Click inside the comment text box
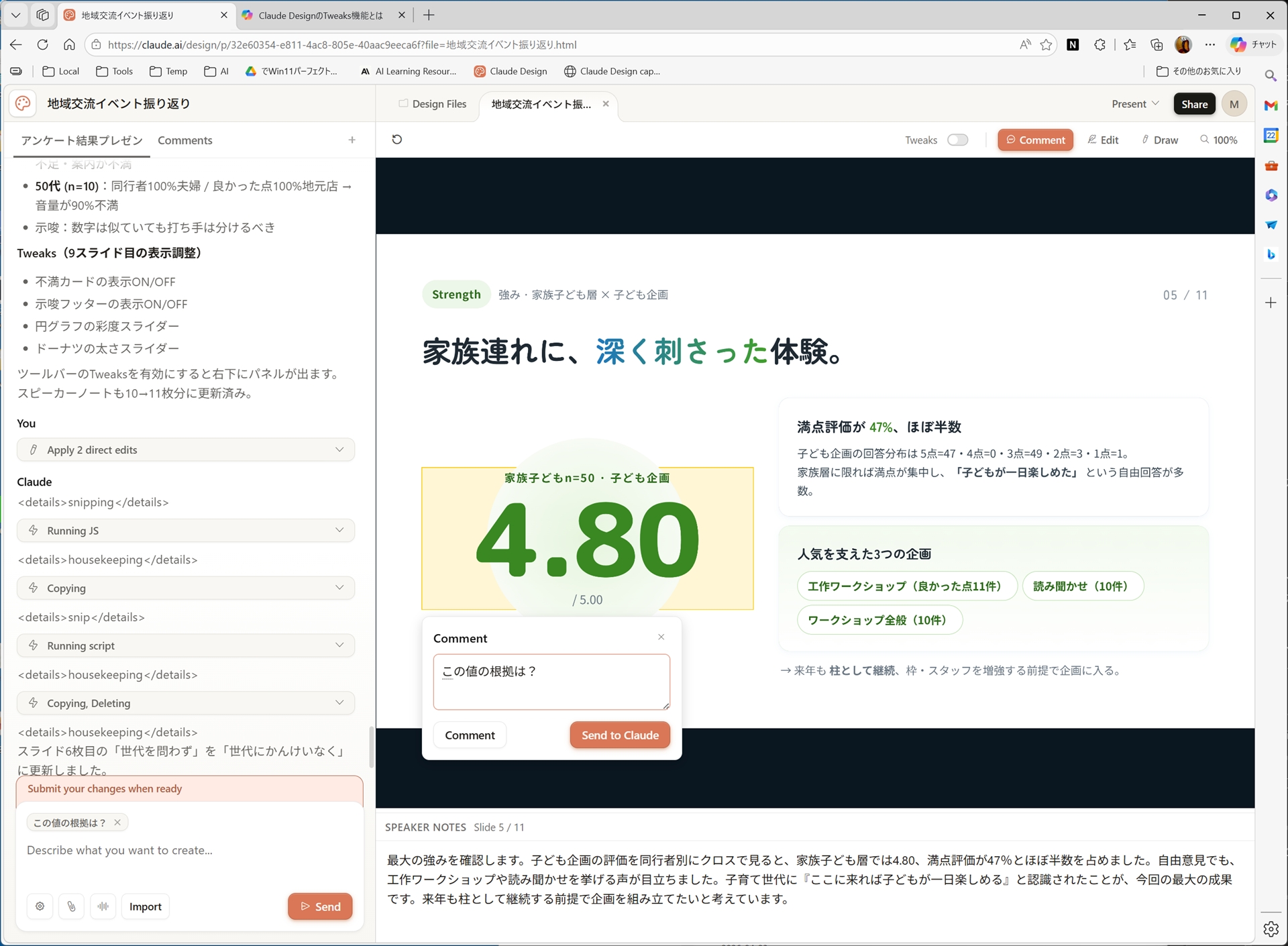The height and width of the screenshot is (946, 1288). click(551, 681)
